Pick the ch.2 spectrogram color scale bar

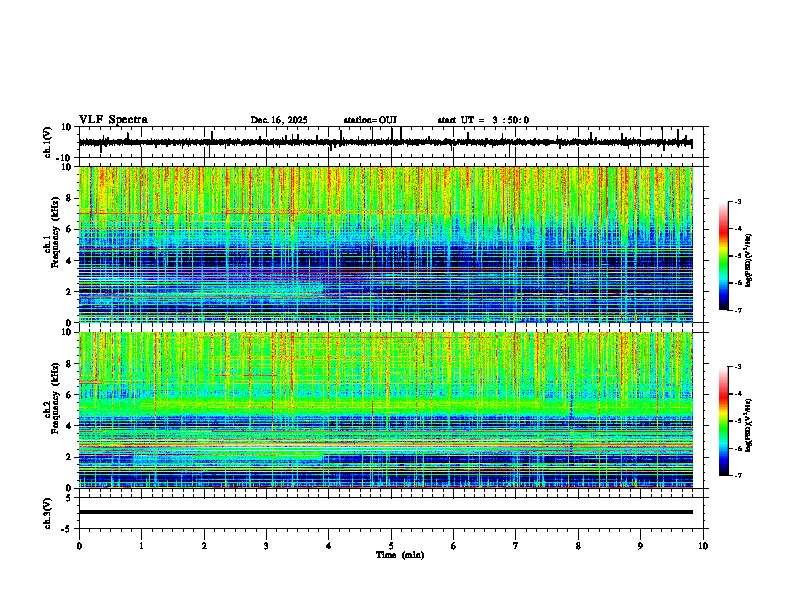pyautogui.click(x=724, y=421)
